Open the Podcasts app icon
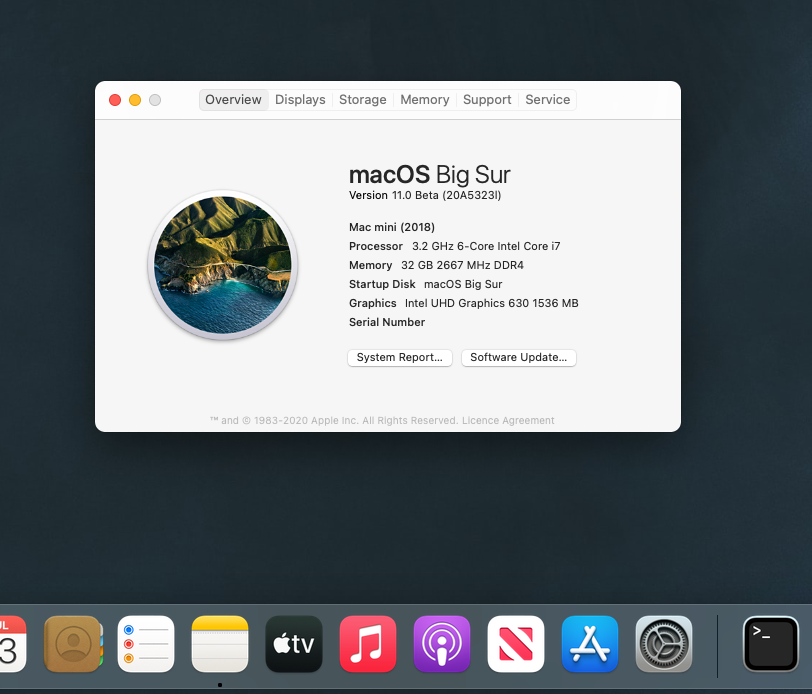812x694 pixels. (442, 644)
